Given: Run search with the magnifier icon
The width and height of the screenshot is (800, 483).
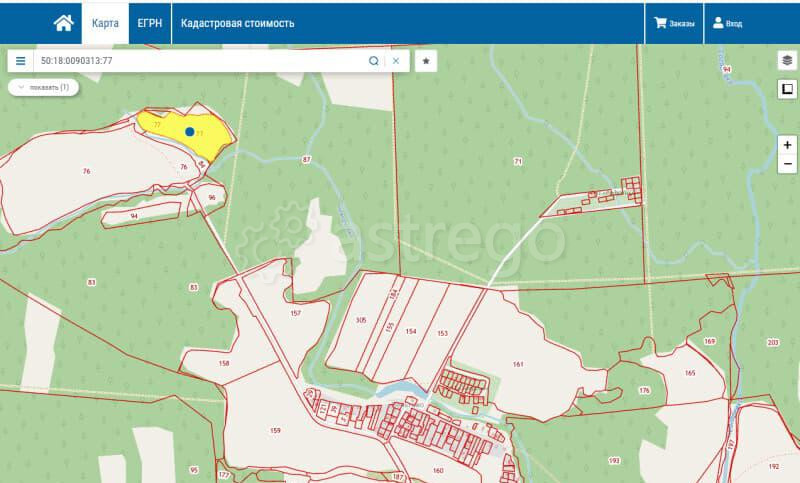Looking at the screenshot, I should 374,61.
